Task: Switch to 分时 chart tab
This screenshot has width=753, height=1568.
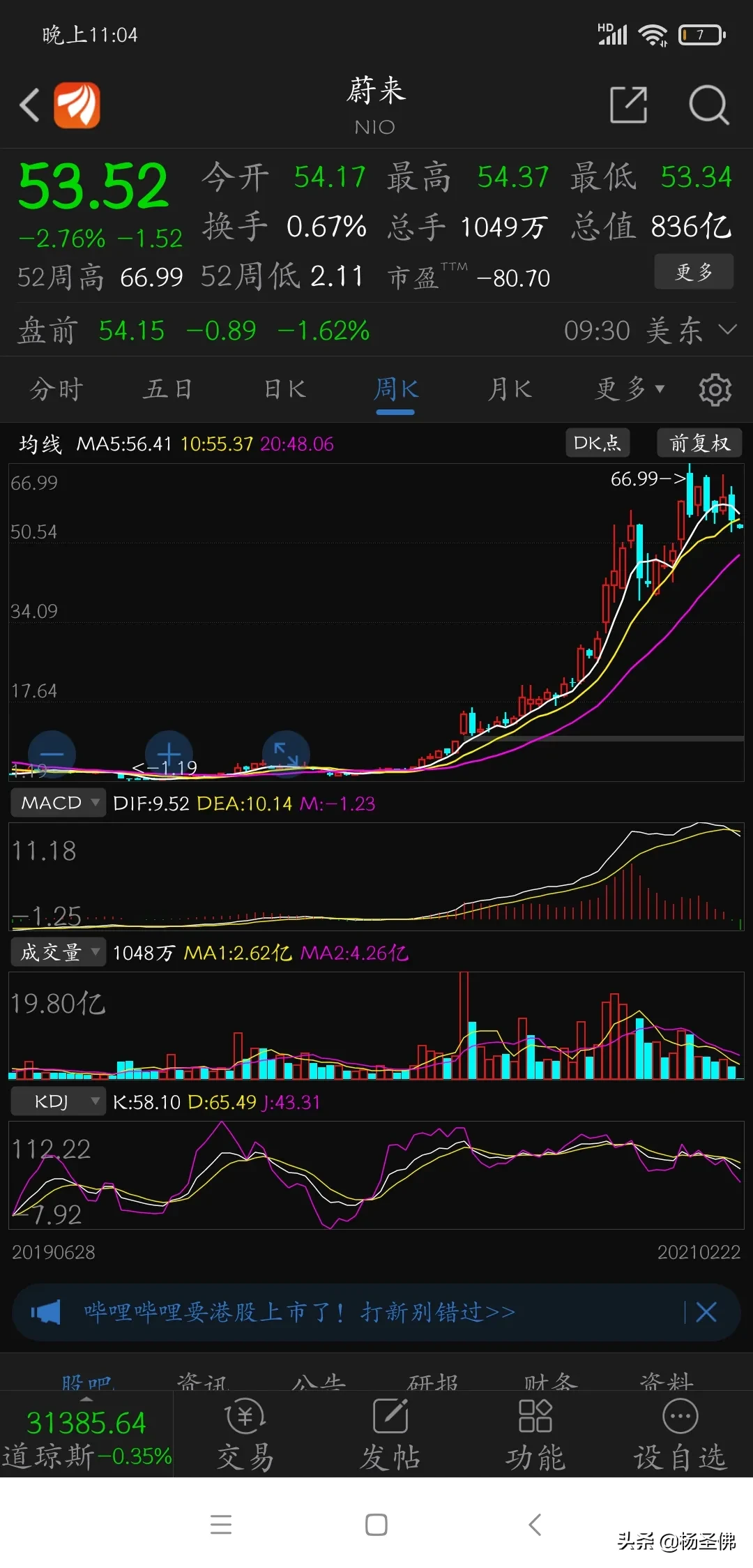Action: pos(56,389)
